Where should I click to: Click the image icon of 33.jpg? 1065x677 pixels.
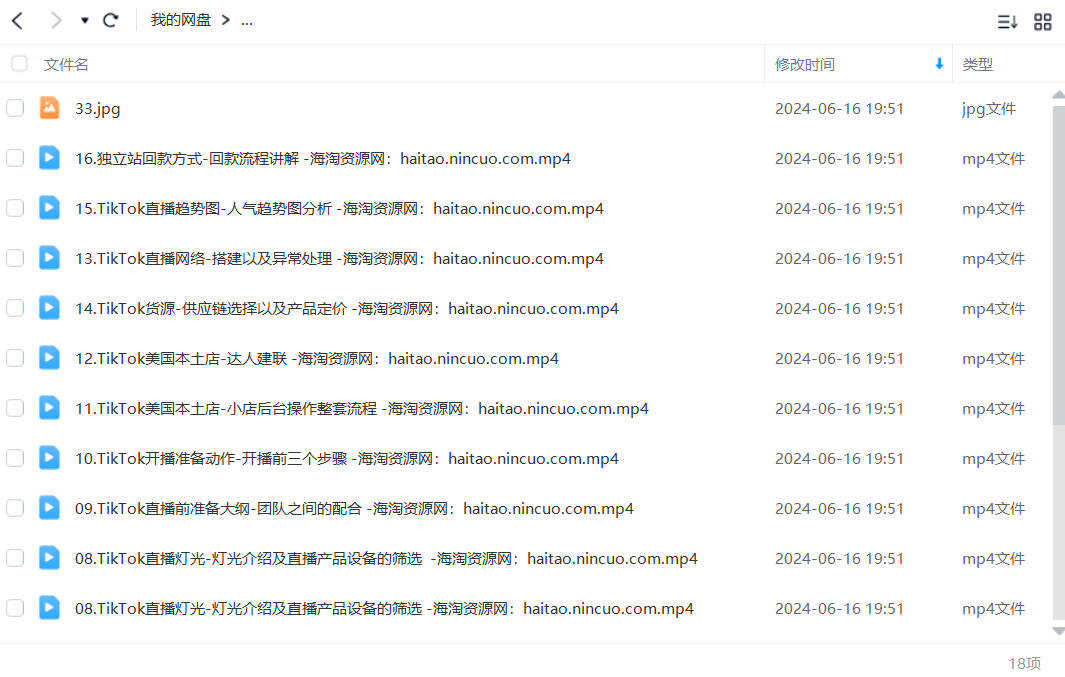(49, 107)
